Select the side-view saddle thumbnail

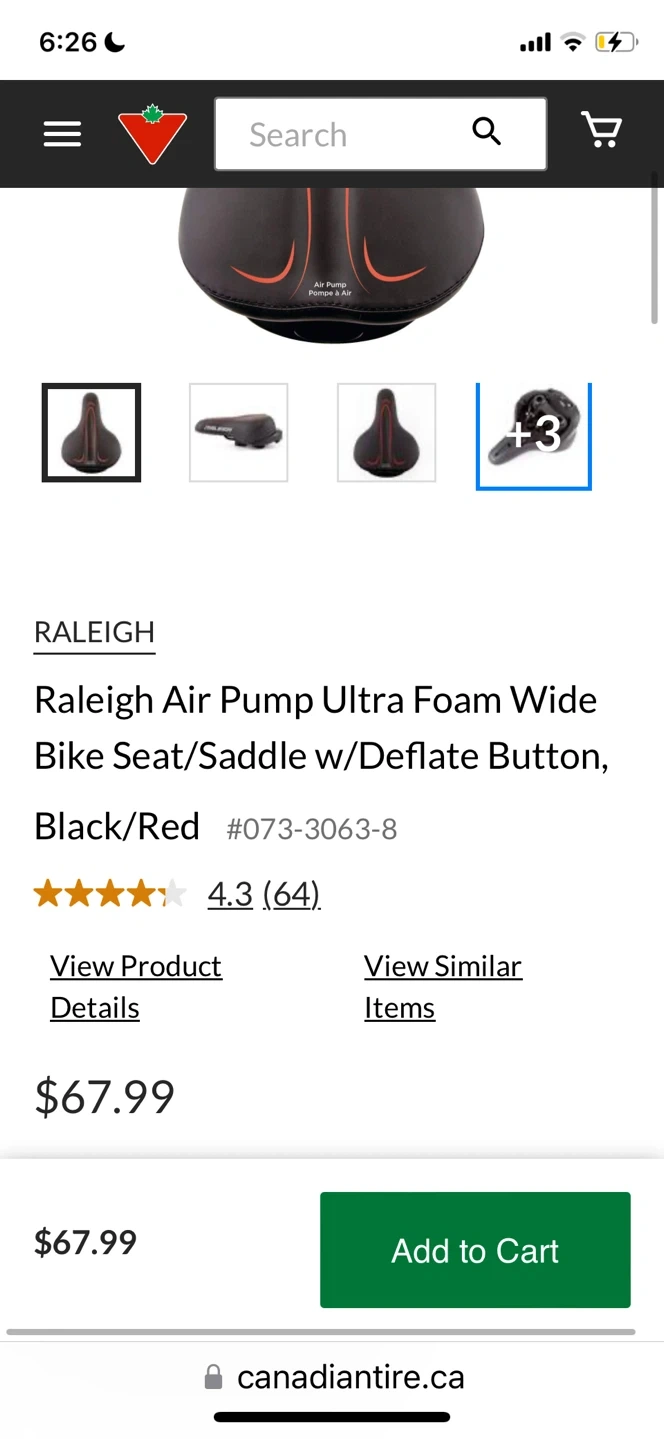click(239, 432)
